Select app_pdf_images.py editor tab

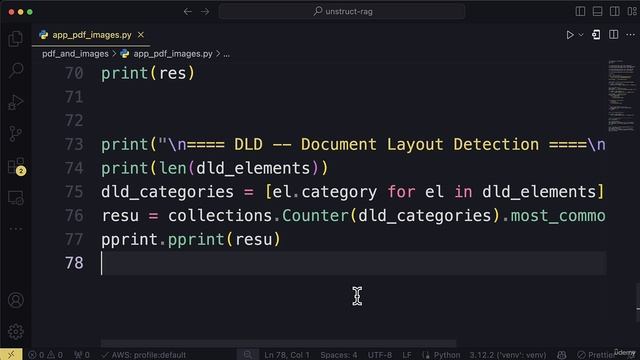click(x=91, y=35)
